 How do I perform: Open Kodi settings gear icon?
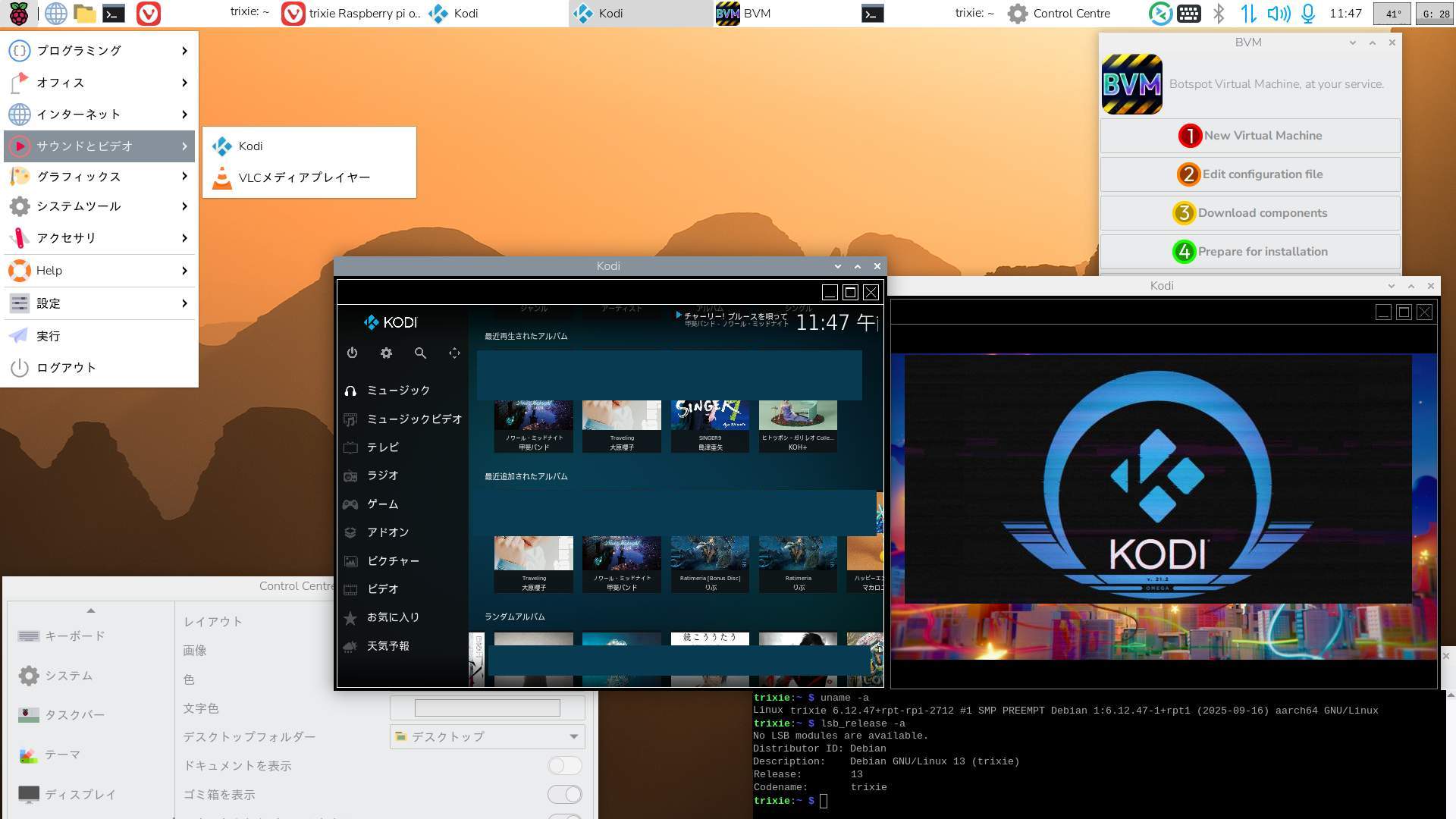(x=386, y=353)
